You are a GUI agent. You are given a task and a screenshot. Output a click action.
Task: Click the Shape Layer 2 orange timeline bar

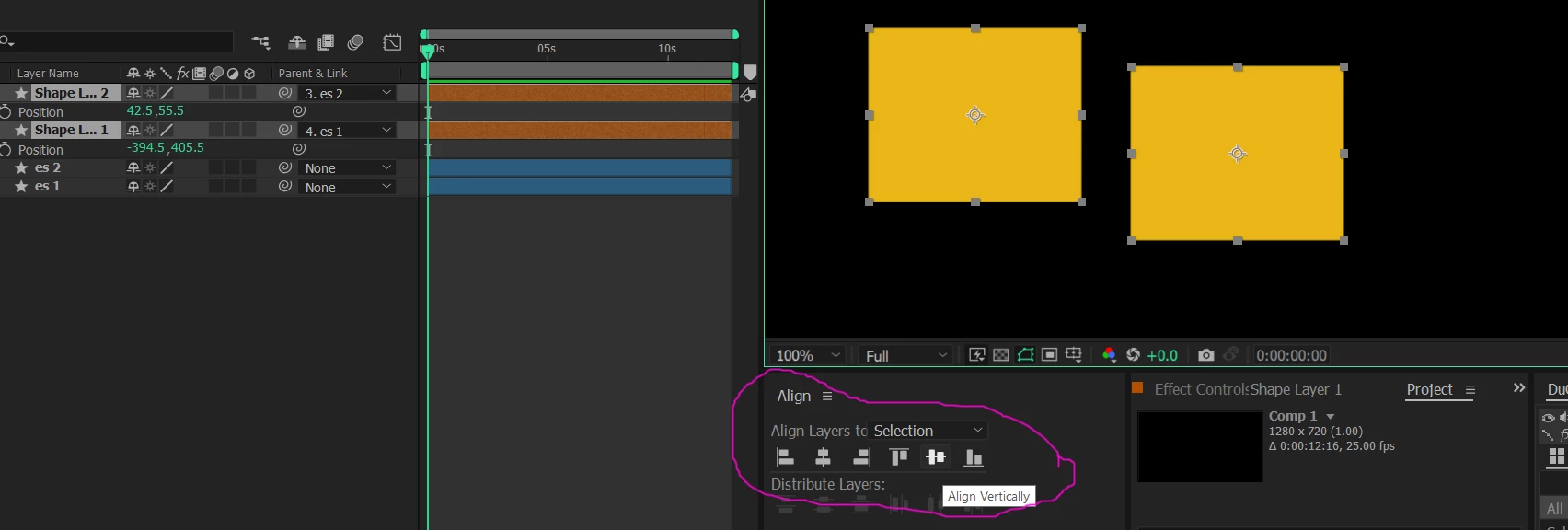click(580, 93)
